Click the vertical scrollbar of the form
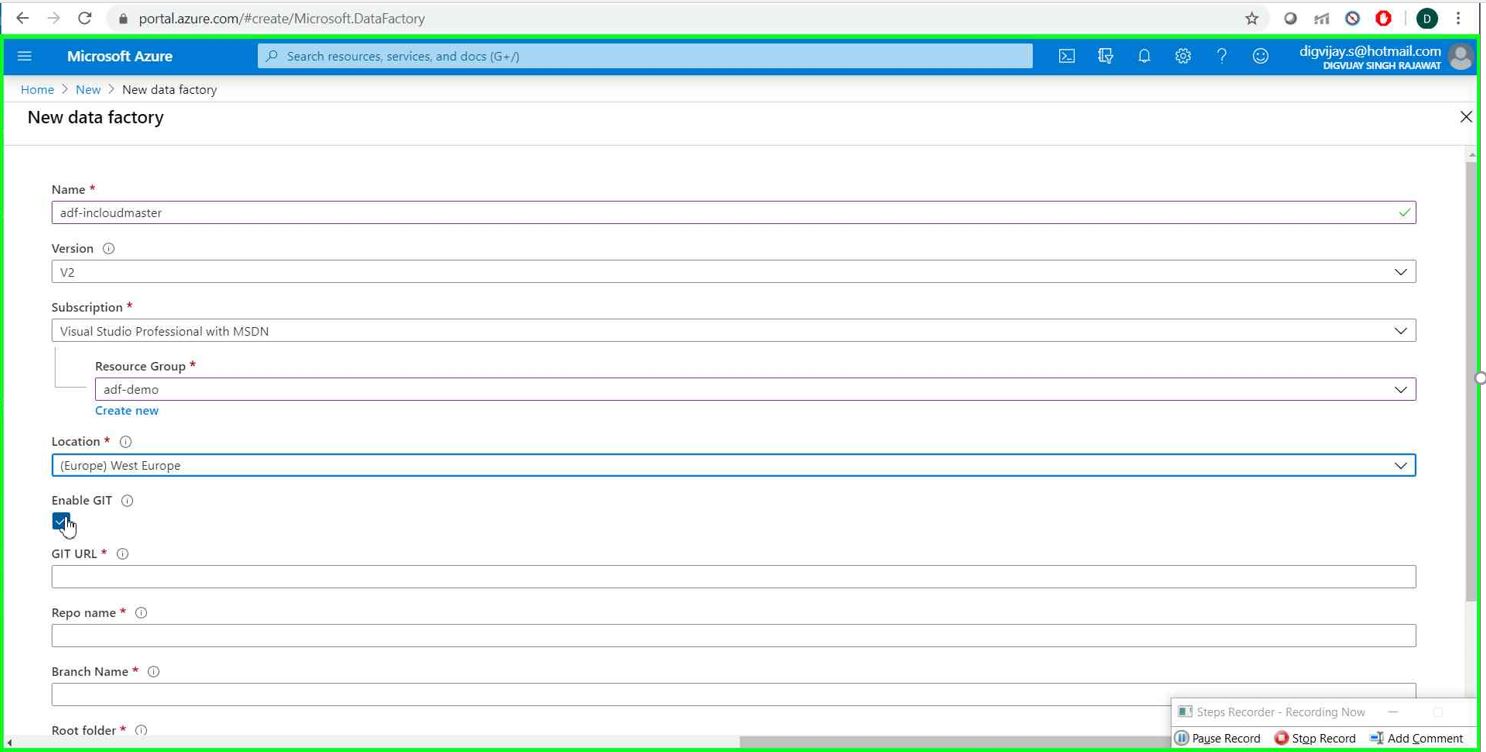1486x752 pixels. click(1471, 380)
